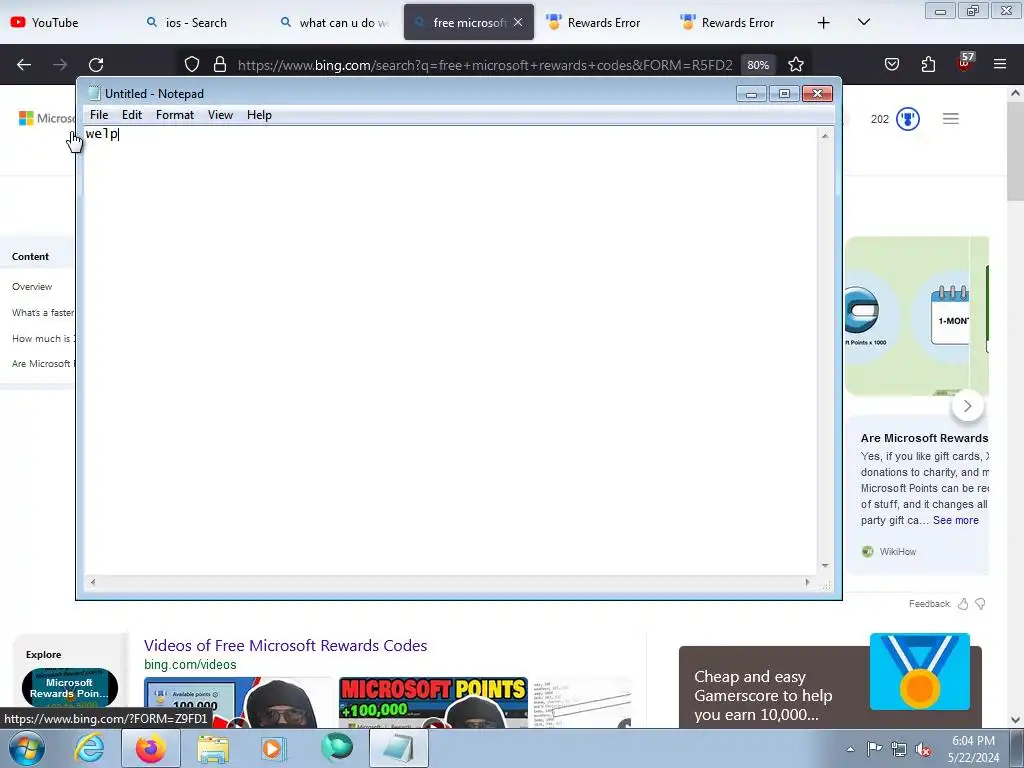Open the Format menu in Notepad
Viewport: 1024px width, 768px height.
pyautogui.click(x=175, y=115)
